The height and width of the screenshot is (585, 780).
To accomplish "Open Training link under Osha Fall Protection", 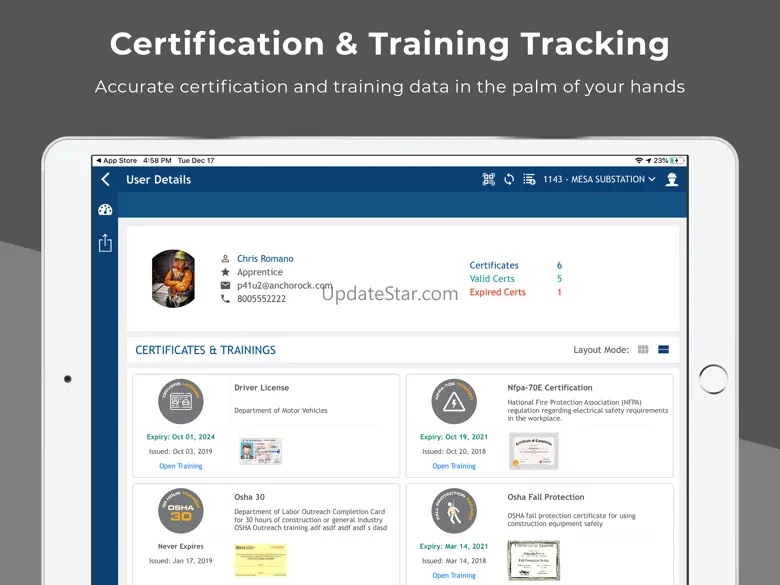I will pos(453,576).
